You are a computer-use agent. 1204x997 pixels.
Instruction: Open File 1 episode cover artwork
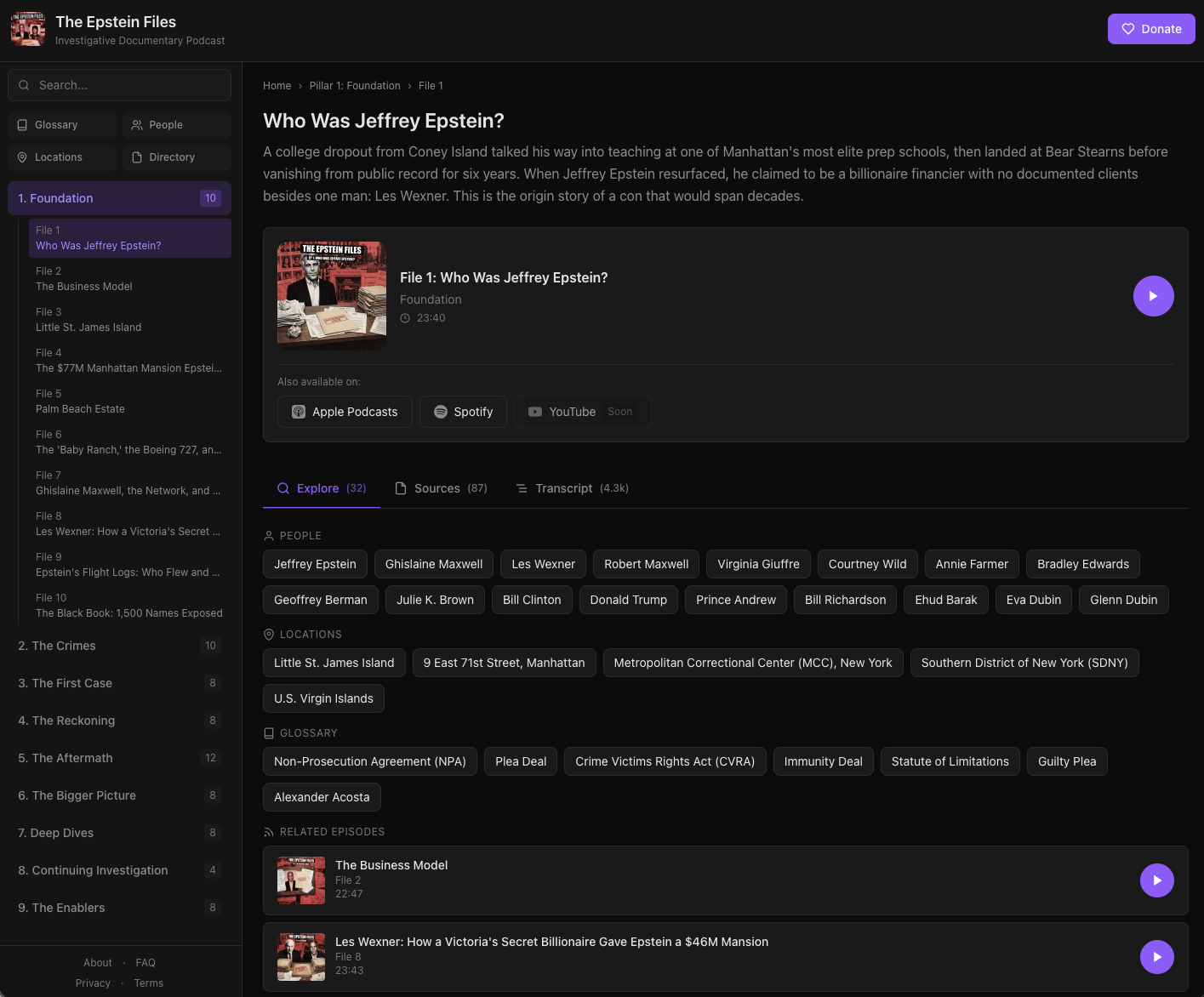332,296
